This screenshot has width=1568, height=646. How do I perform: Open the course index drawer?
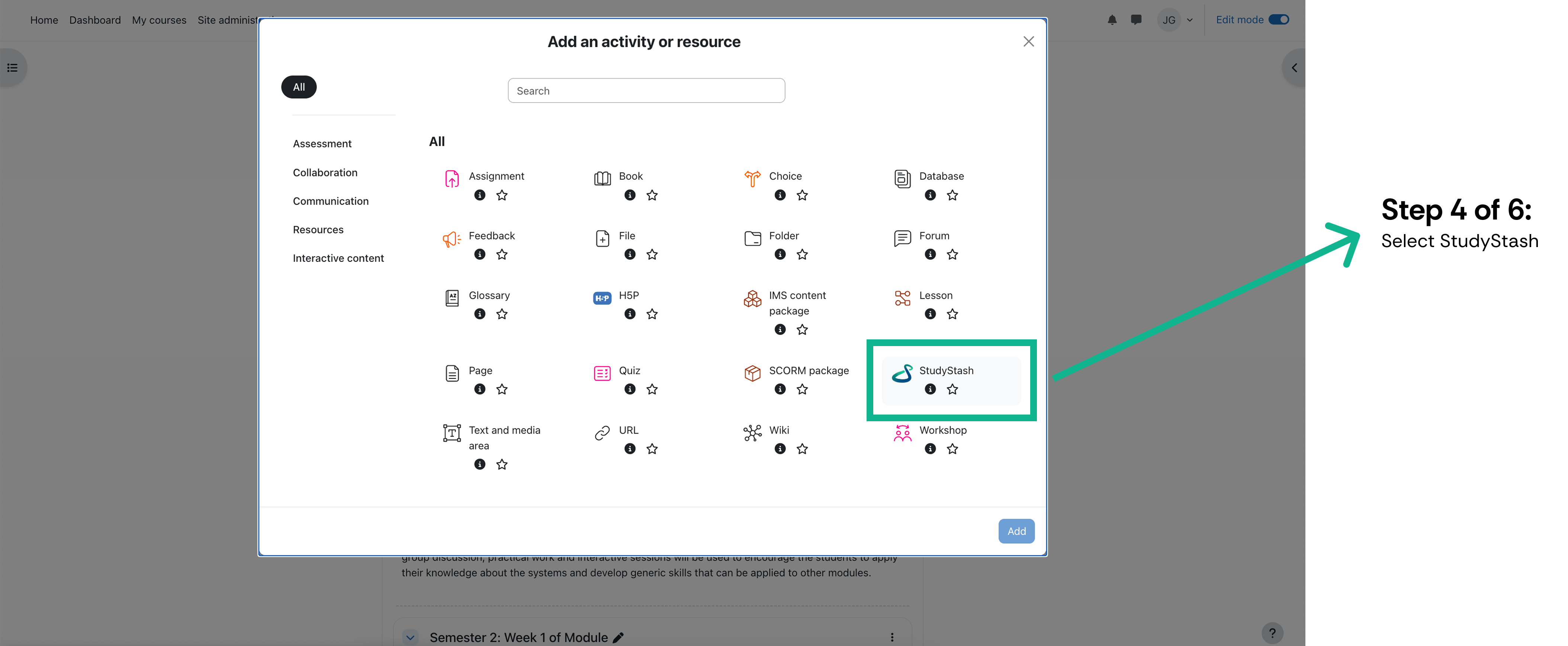12,68
